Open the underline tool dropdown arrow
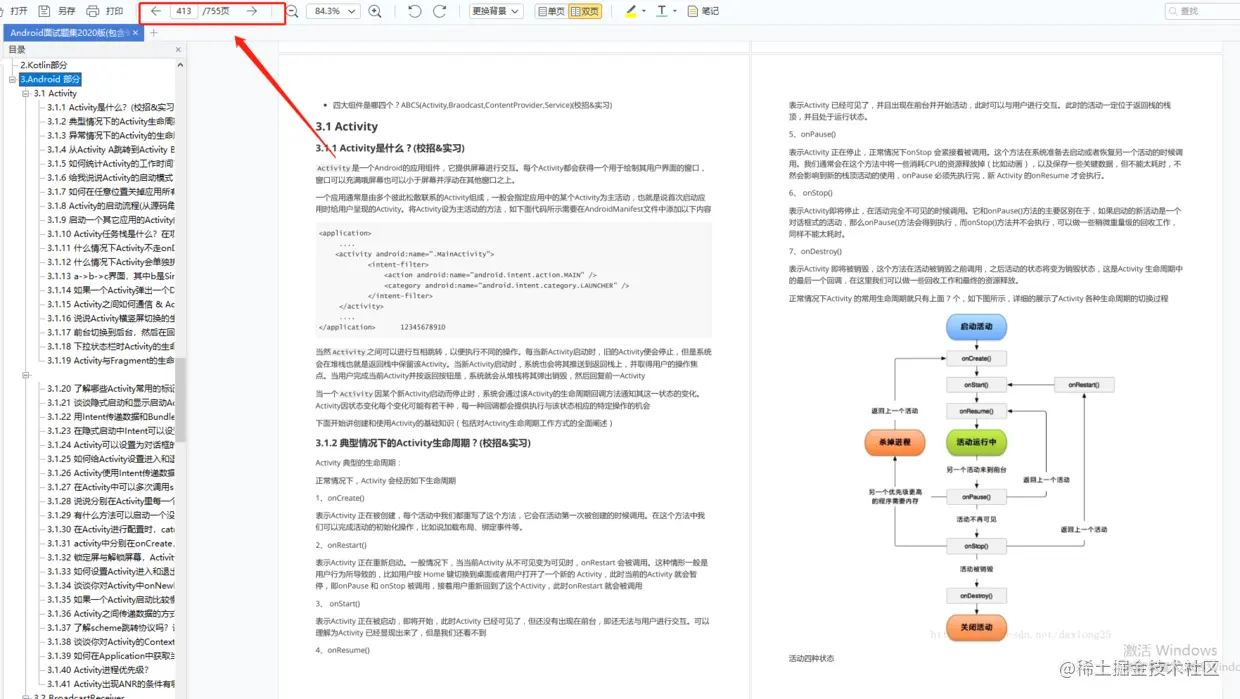Image resolution: width=1240 pixels, height=699 pixels. [675, 11]
